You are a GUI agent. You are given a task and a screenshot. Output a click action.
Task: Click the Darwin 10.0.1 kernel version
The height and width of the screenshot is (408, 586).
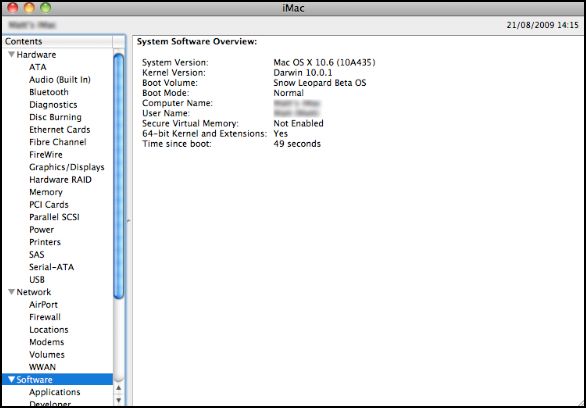(x=303, y=73)
